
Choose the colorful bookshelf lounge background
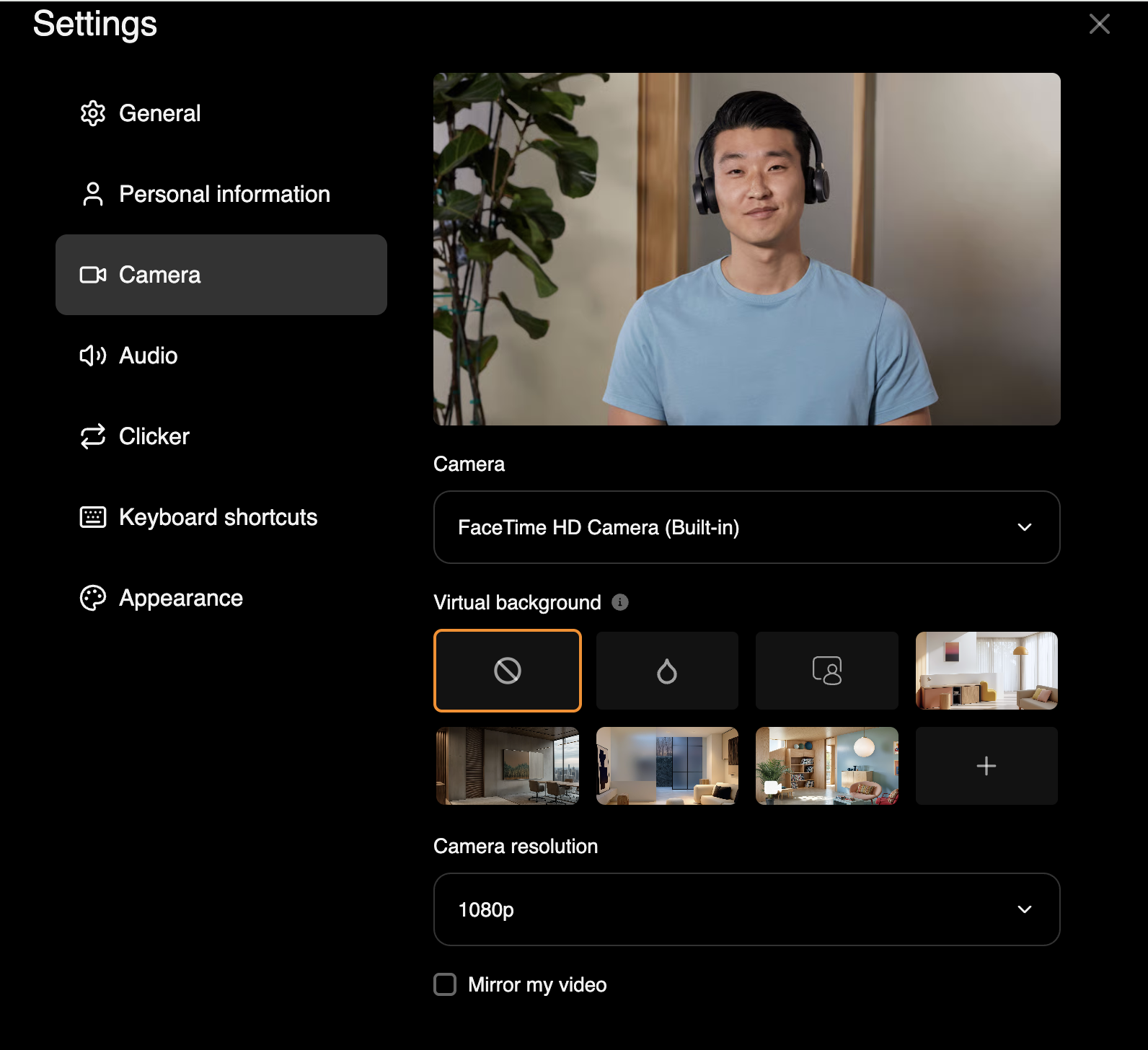(827, 766)
